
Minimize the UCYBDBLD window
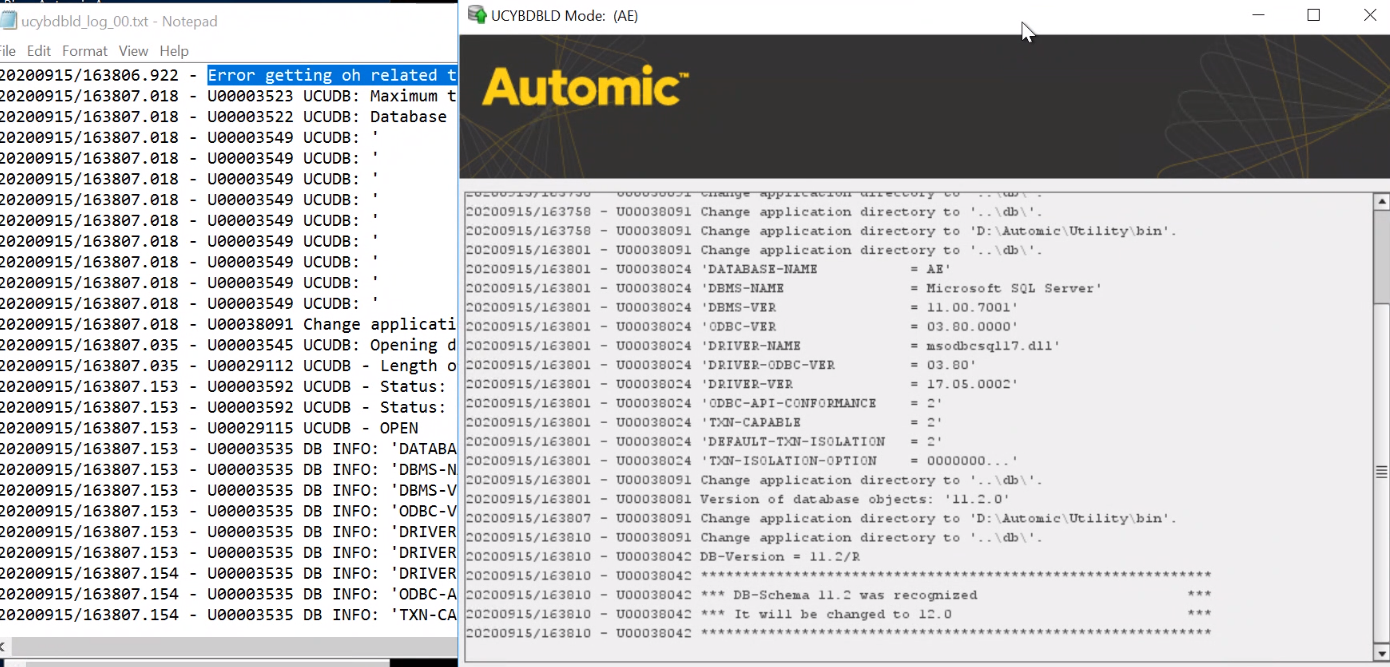(1258, 15)
